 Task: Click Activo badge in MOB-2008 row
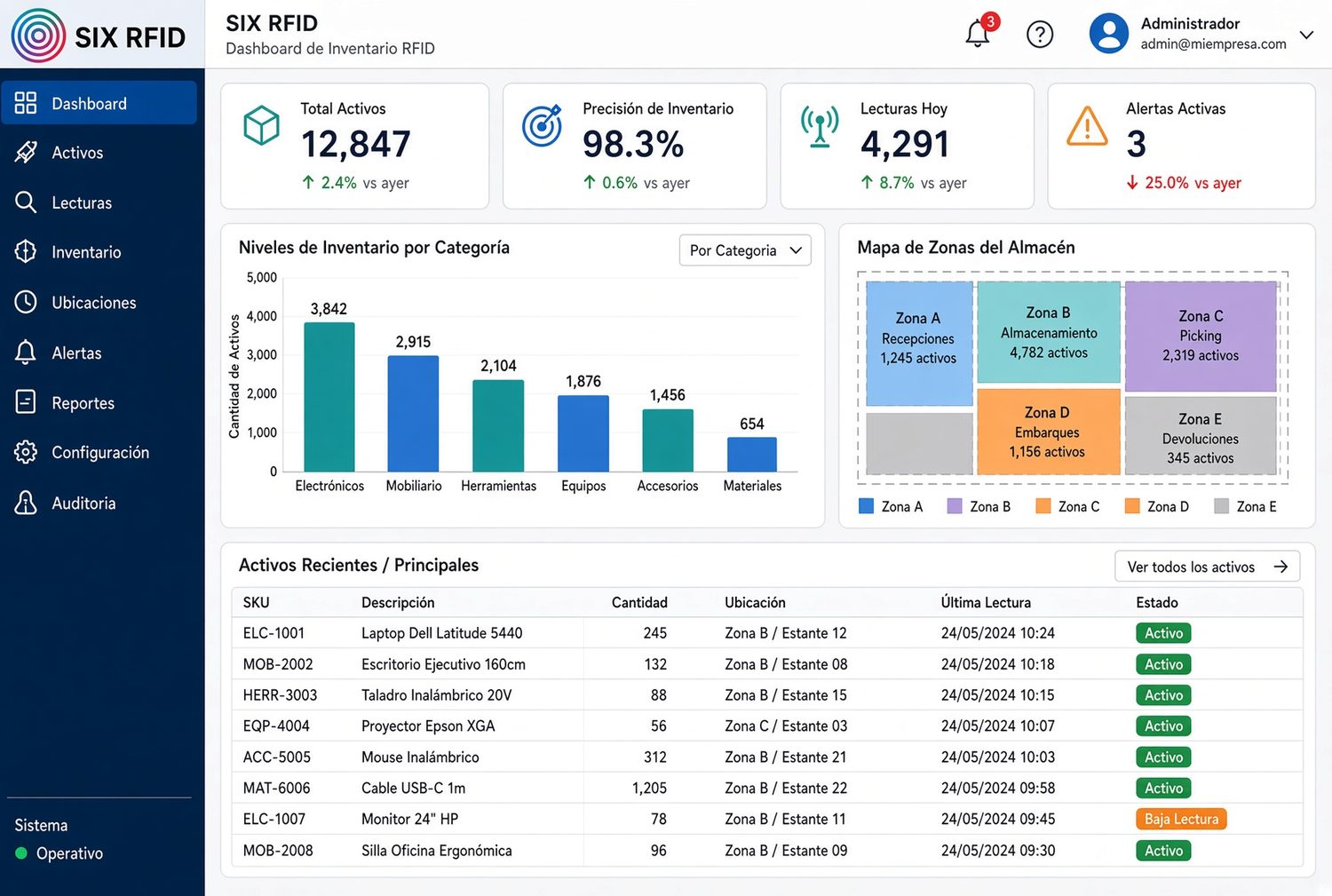pyautogui.click(x=1163, y=850)
